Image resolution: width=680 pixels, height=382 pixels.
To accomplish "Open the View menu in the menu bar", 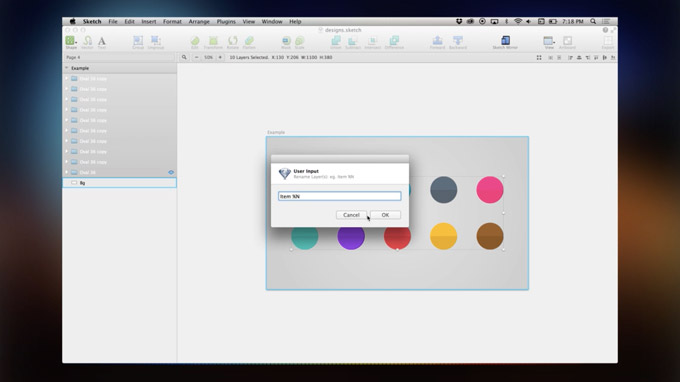I will coord(248,21).
